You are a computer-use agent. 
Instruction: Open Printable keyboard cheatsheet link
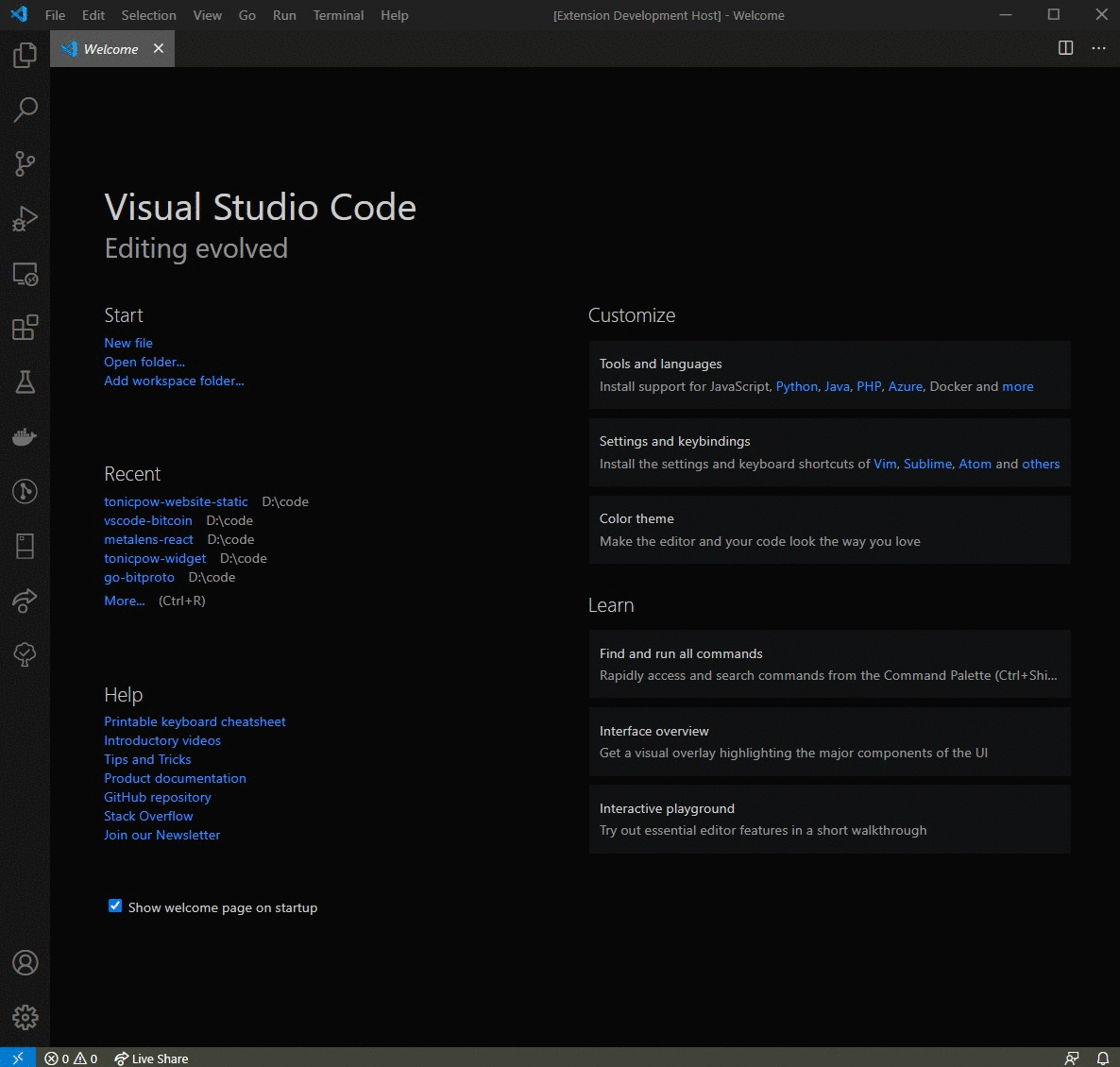(x=195, y=721)
